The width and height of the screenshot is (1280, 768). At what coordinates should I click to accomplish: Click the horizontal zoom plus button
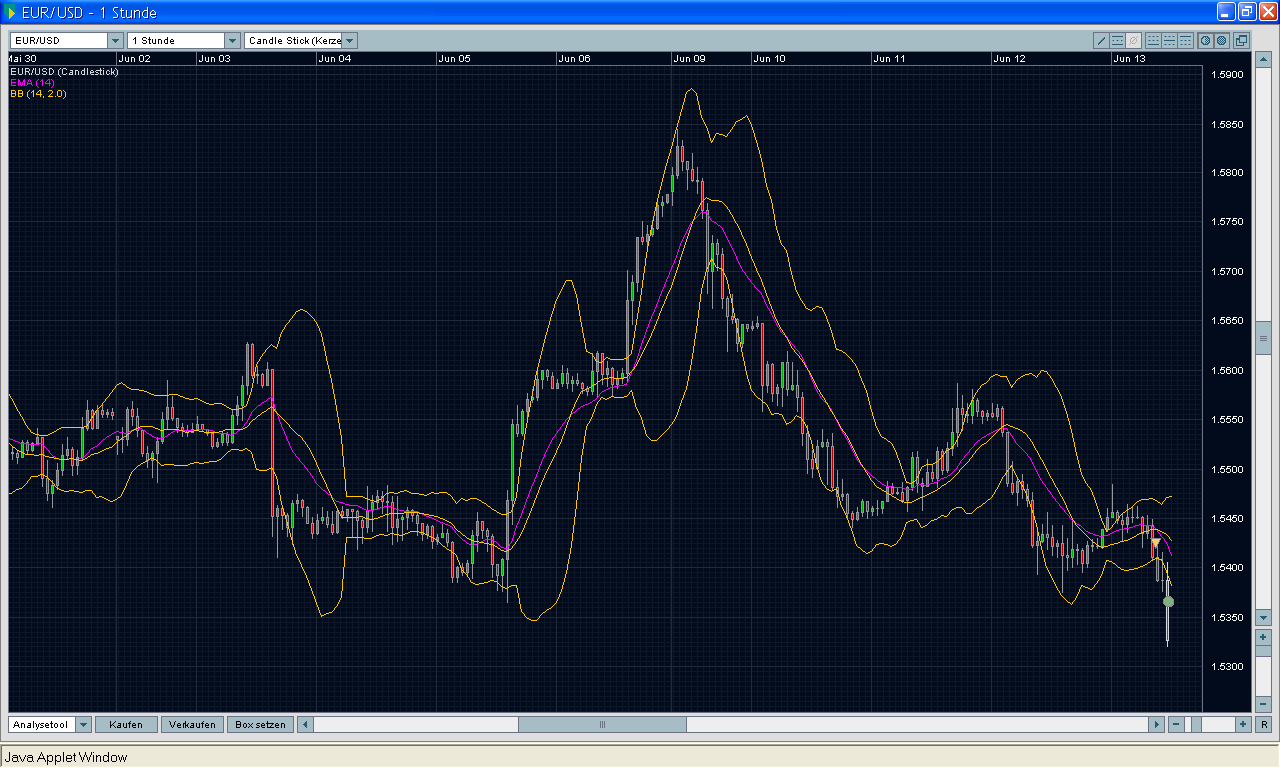pyautogui.click(x=1243, y=724)
